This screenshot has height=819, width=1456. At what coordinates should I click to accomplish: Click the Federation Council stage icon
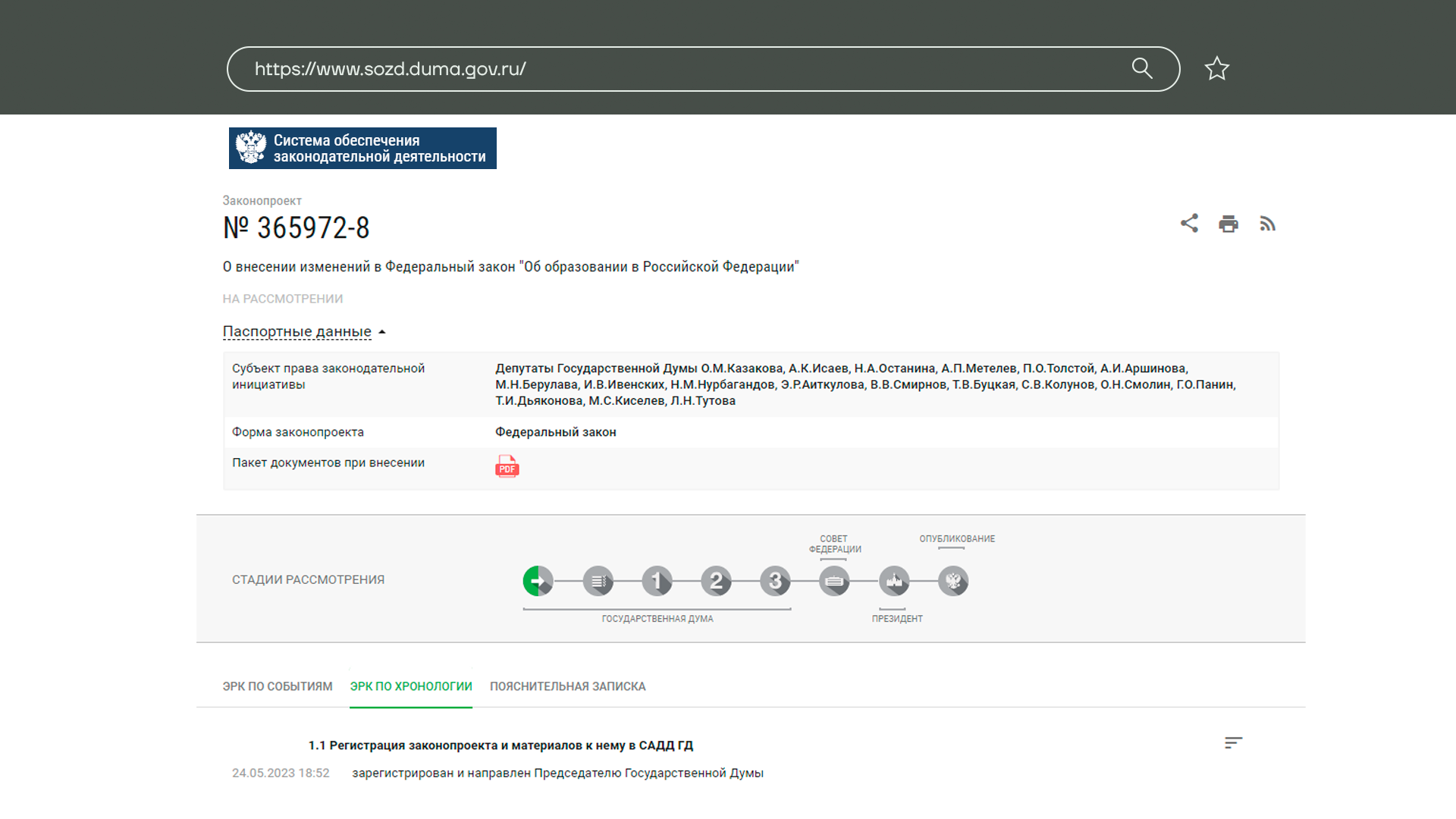tap(834, 582)
